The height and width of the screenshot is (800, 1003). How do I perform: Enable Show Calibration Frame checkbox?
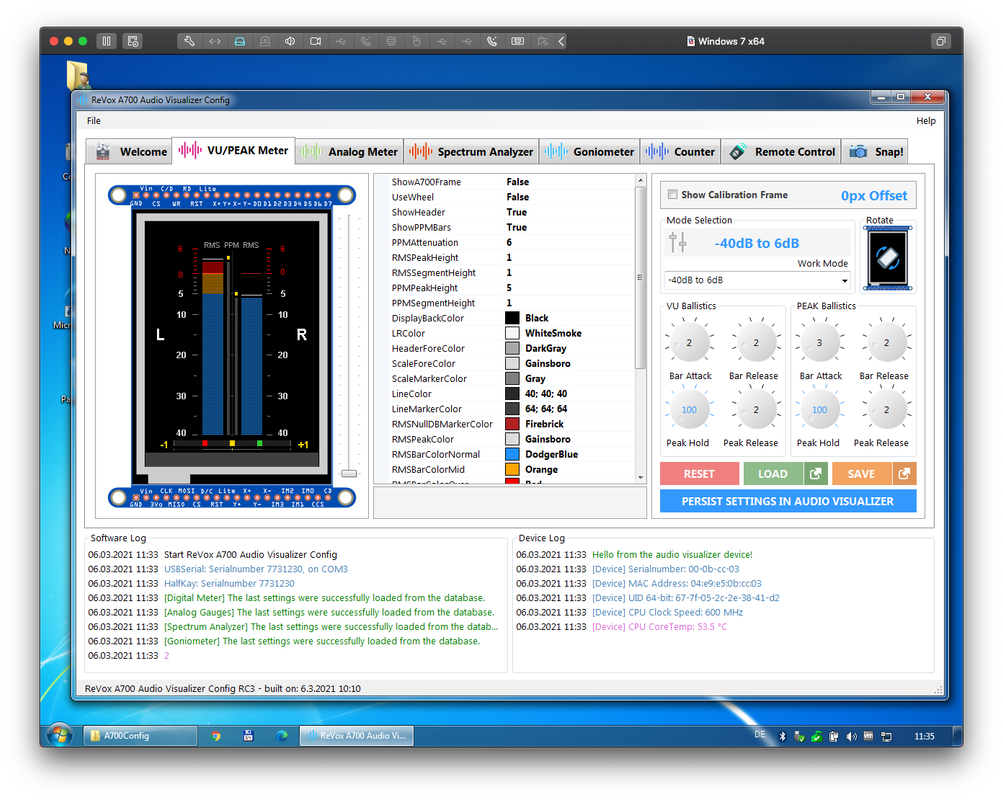pos(672,194)
